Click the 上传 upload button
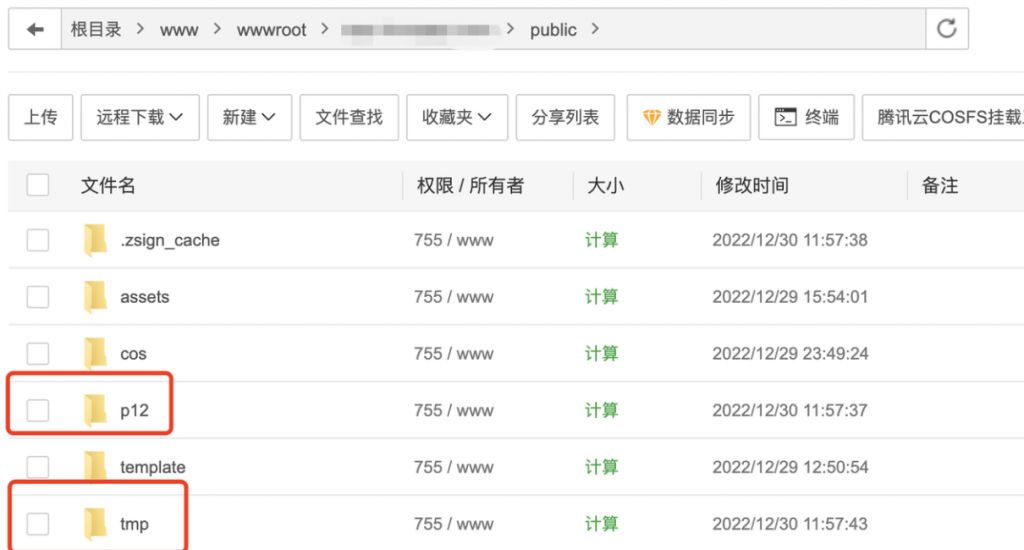This screenshot has width=1024, height=550. point(41,118)
